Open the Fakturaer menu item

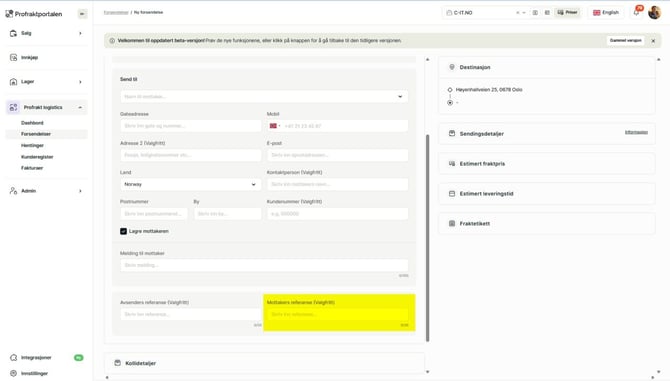tap(32, 168)
